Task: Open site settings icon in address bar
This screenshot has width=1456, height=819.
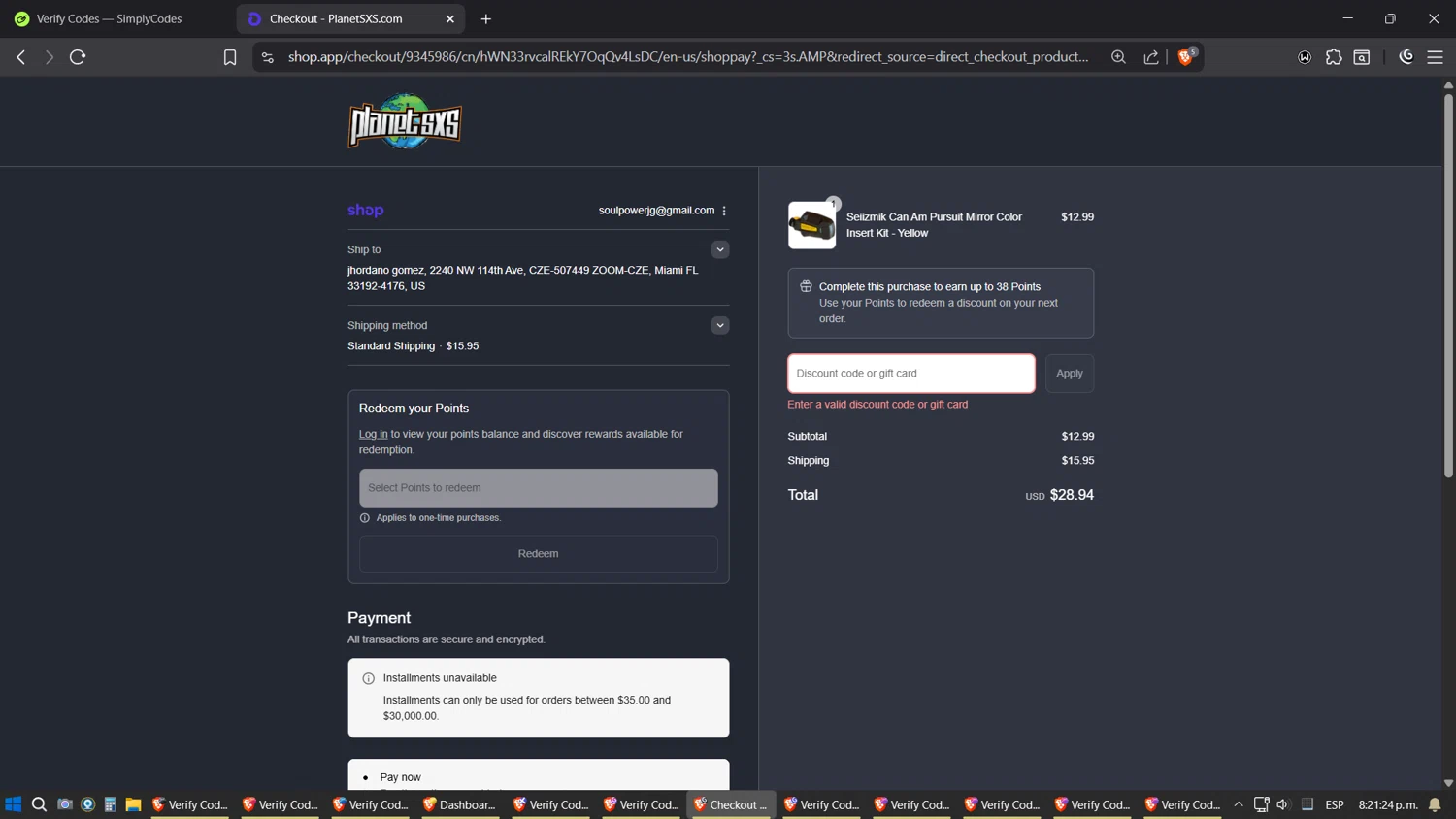Action: (x=268, y=57)
